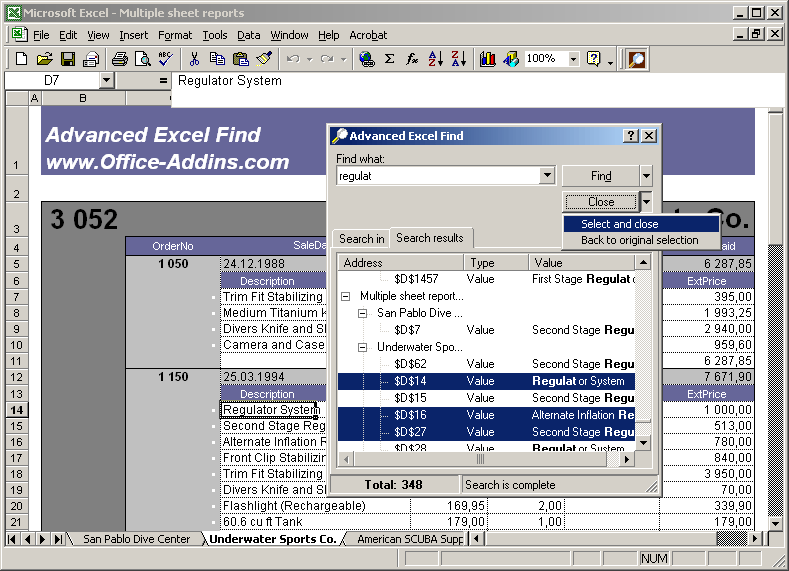This screenshot has height=571, width=789.
Task: Open the Find button dropdown arrow
Action: pos(646,176)
